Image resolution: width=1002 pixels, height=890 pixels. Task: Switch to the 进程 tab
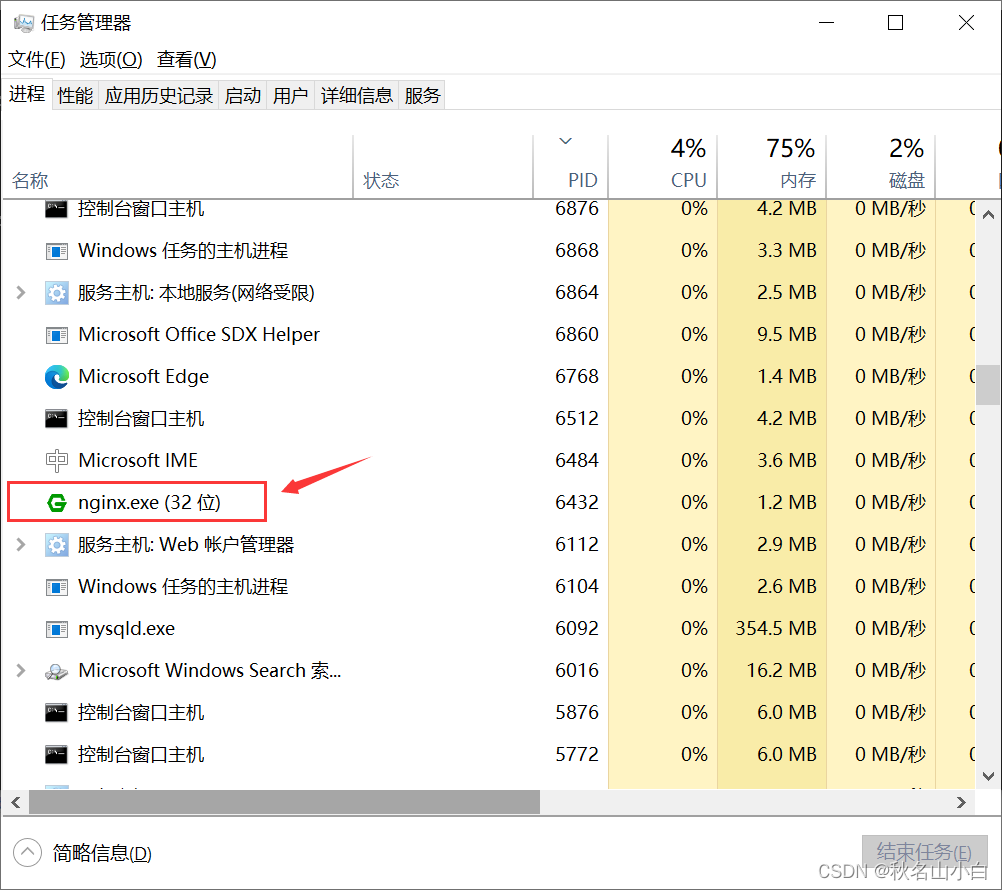(x=27, y=94)
